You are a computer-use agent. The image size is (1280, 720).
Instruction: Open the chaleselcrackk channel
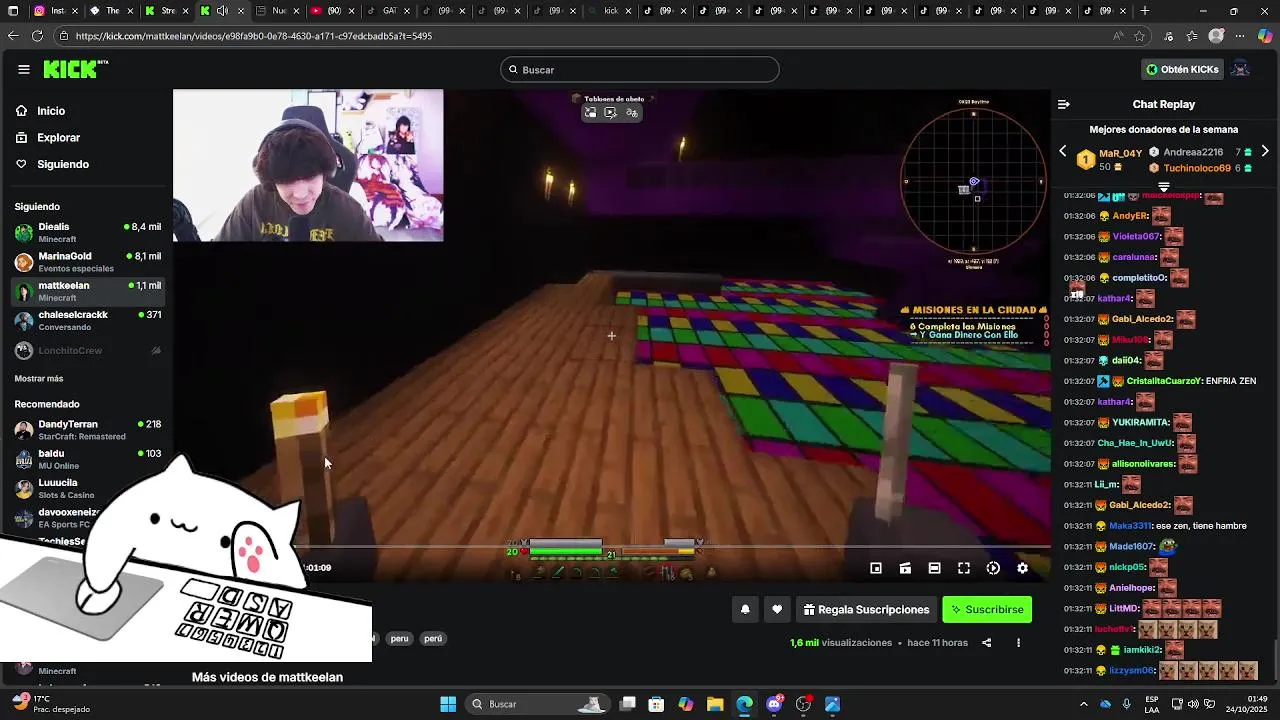pos(88,320)
